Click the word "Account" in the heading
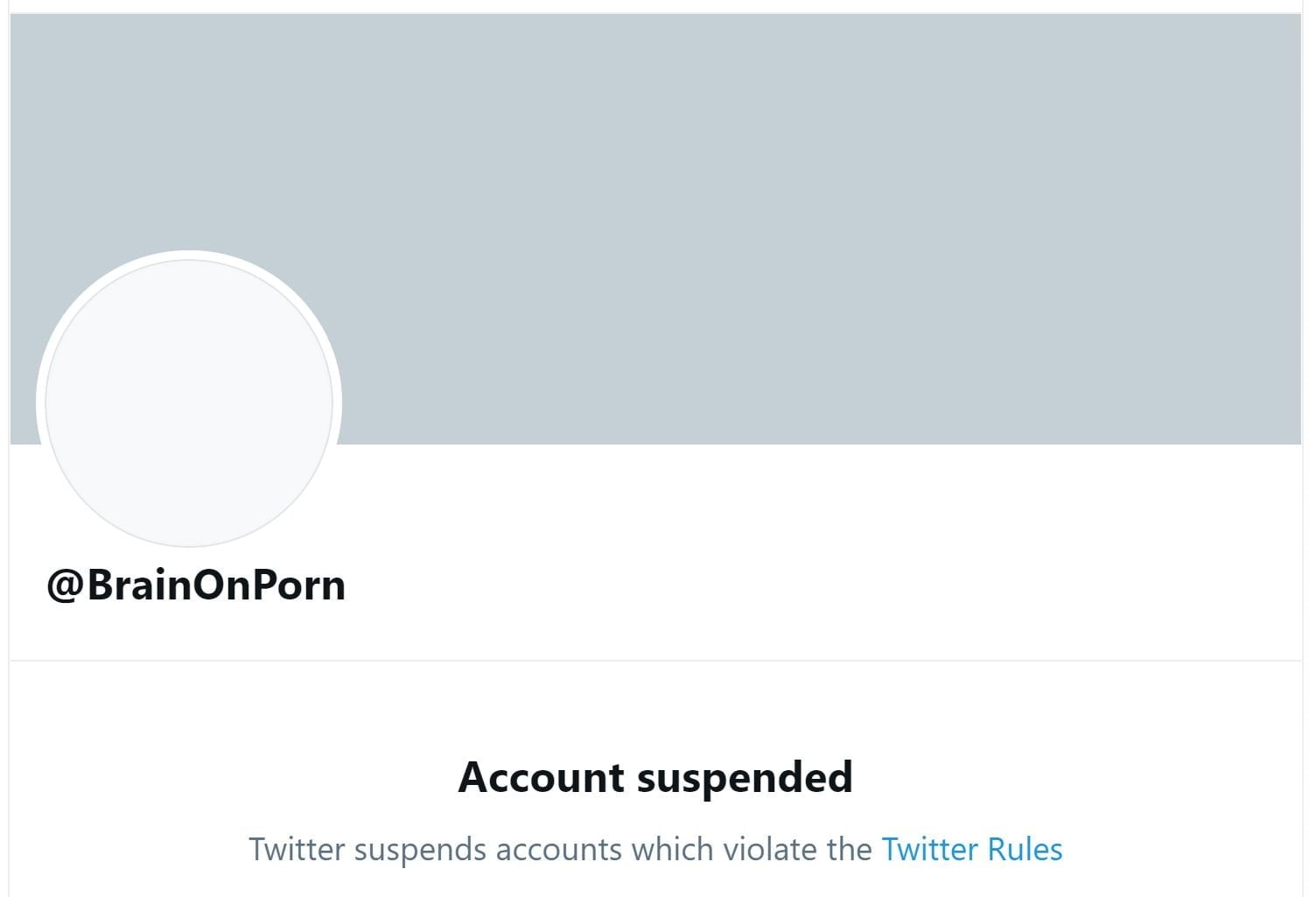The width and height of the screenshot is (1316, 897). [542, 777]
